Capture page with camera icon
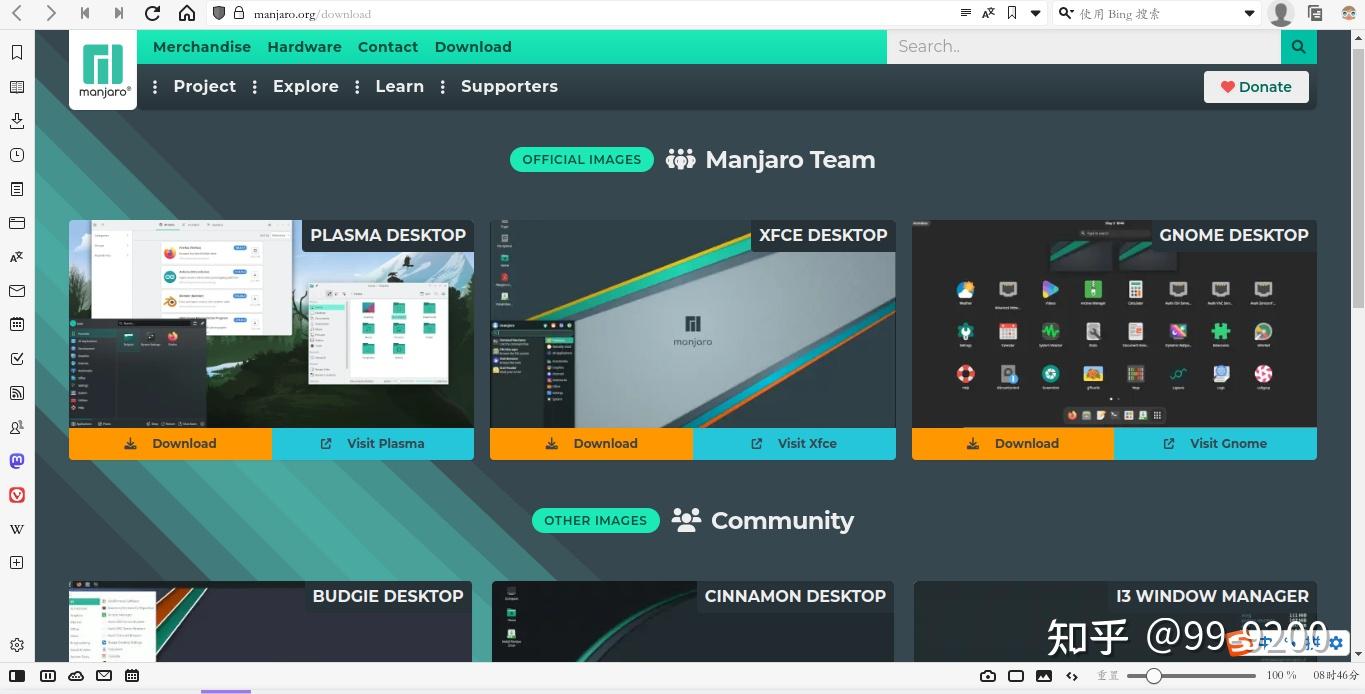This screenshot has height=694, width=1365. click(988, 676)
